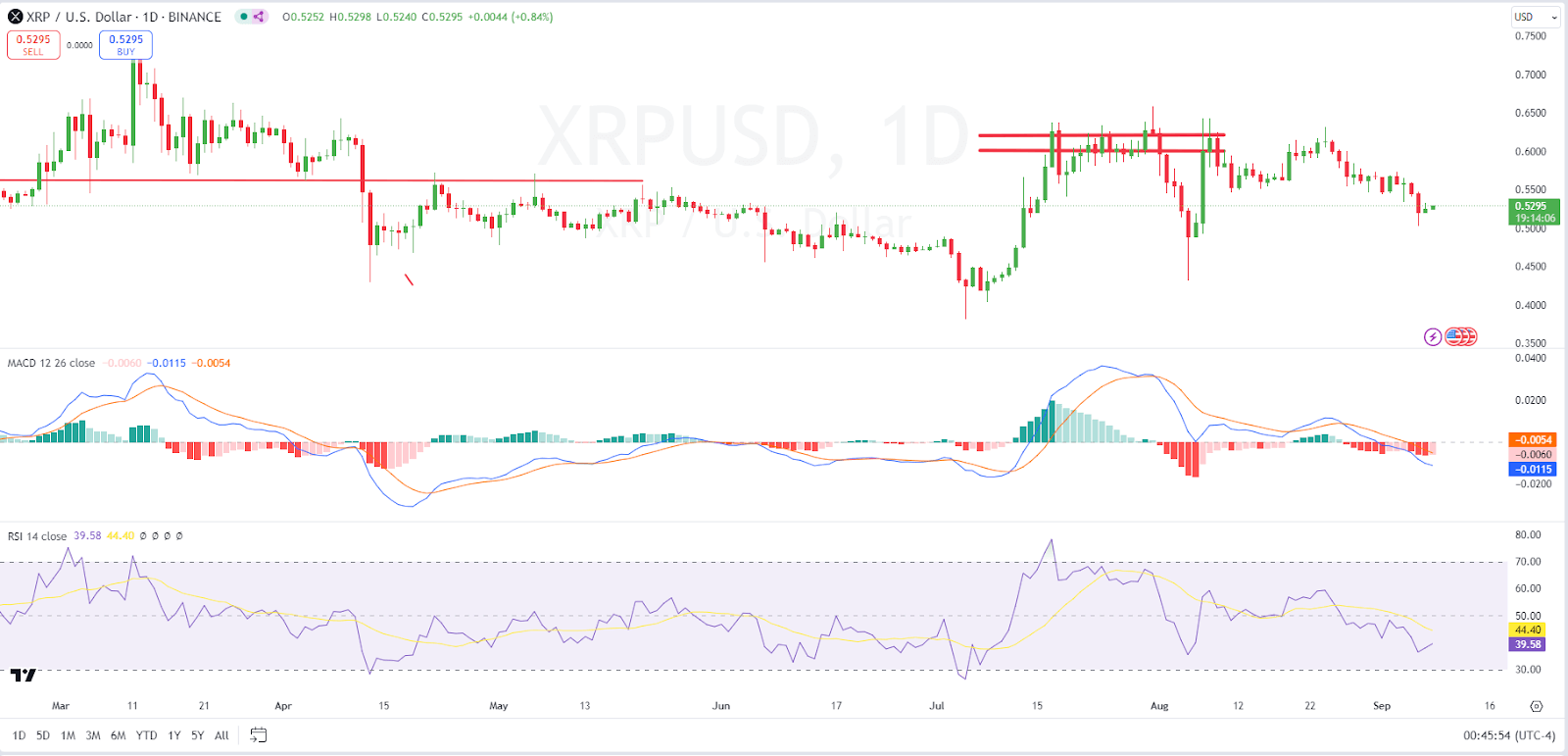The image size is (1568, 756).
Task: Click the +0.0044 (+0.84%) change value
Action: [x=511, y=17]
